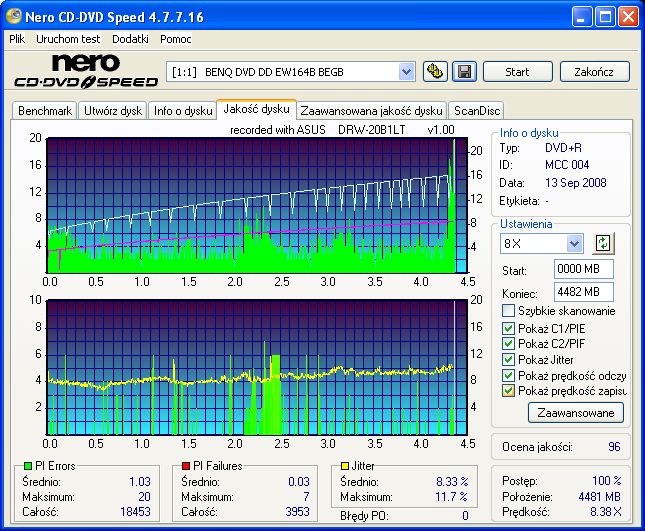Toggle Szybkie skanowanie checkbox
This screenshot has height=531, width=645.
tap(508, 311)
